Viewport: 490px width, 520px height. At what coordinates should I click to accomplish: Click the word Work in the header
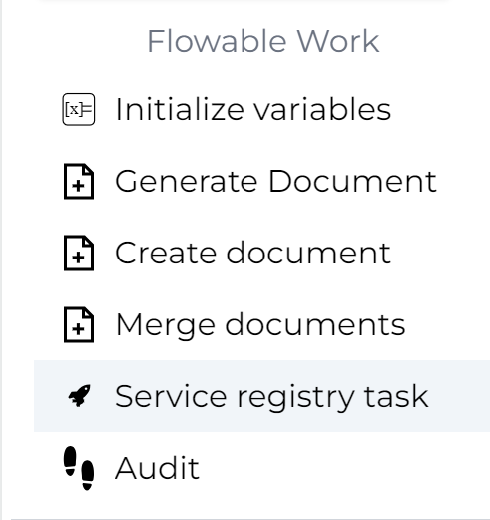tap(338, 41)
